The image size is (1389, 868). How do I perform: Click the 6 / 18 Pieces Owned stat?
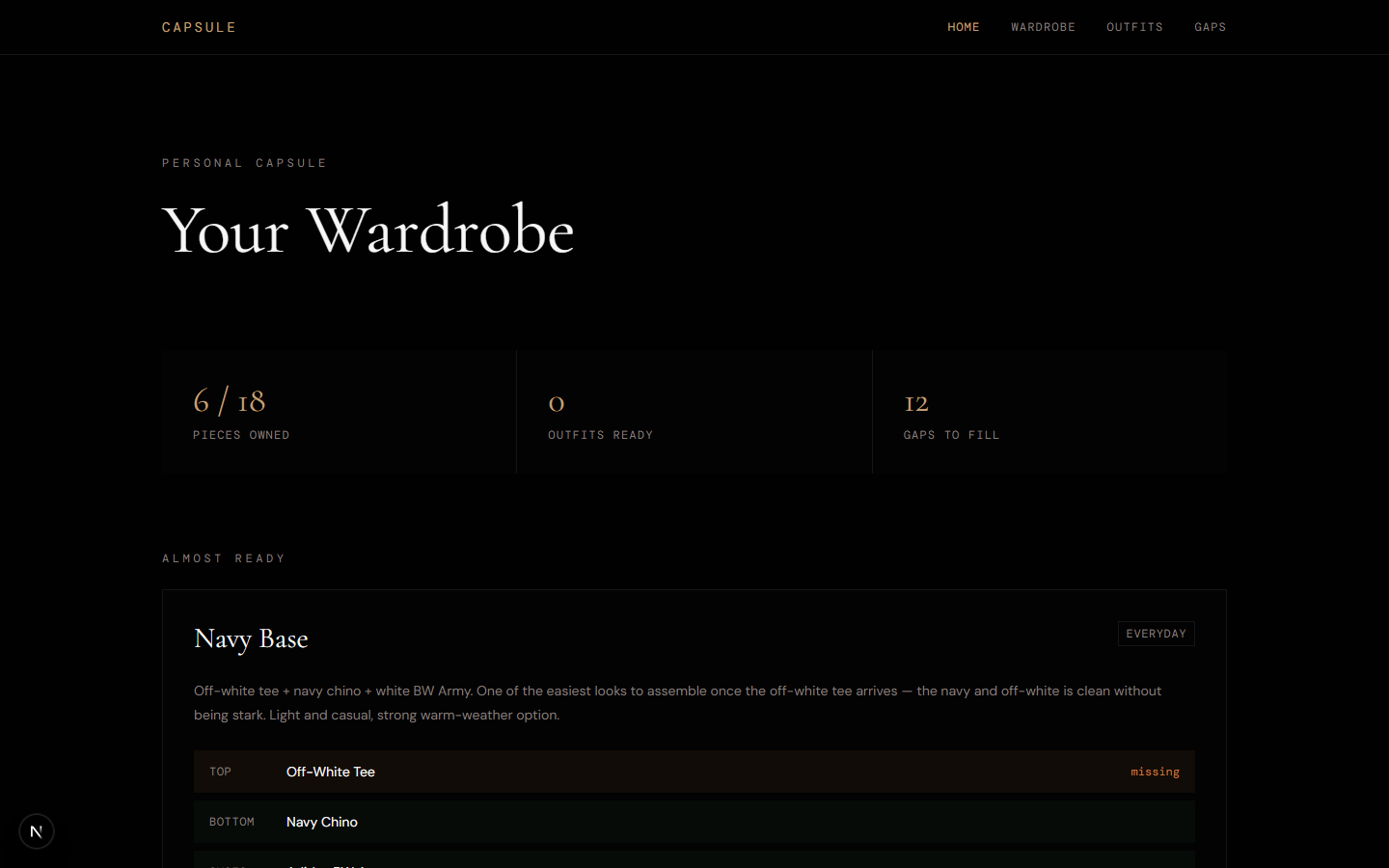(x=340, y=412)
